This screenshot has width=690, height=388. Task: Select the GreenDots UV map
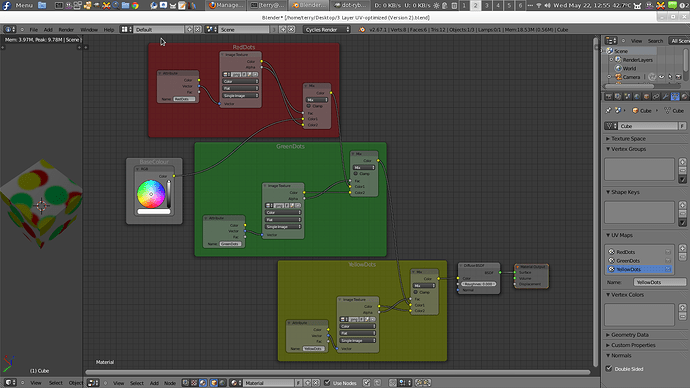pos(639,260)
